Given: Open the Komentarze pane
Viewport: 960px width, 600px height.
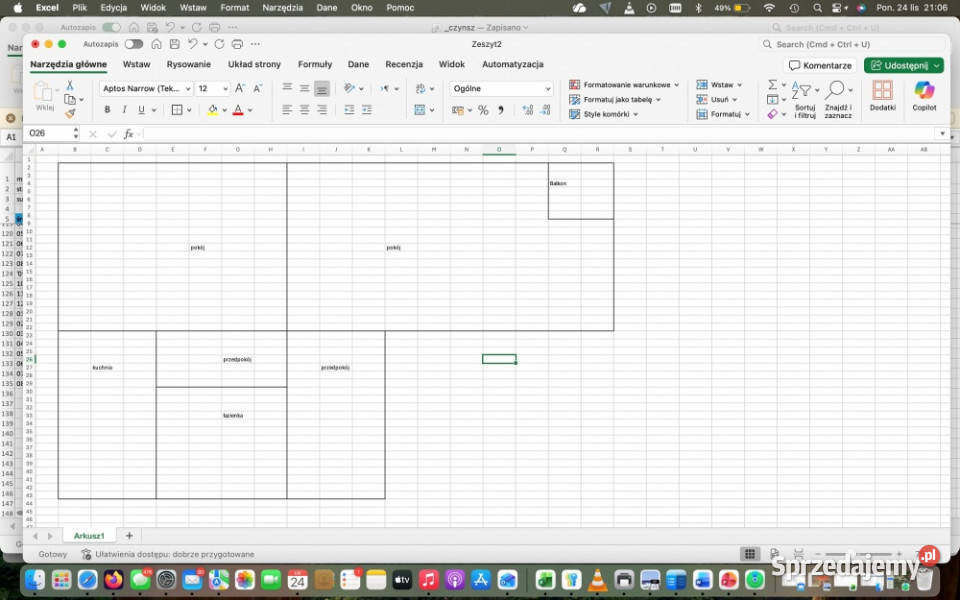Looking at the screenshot, I should (820, 65).
